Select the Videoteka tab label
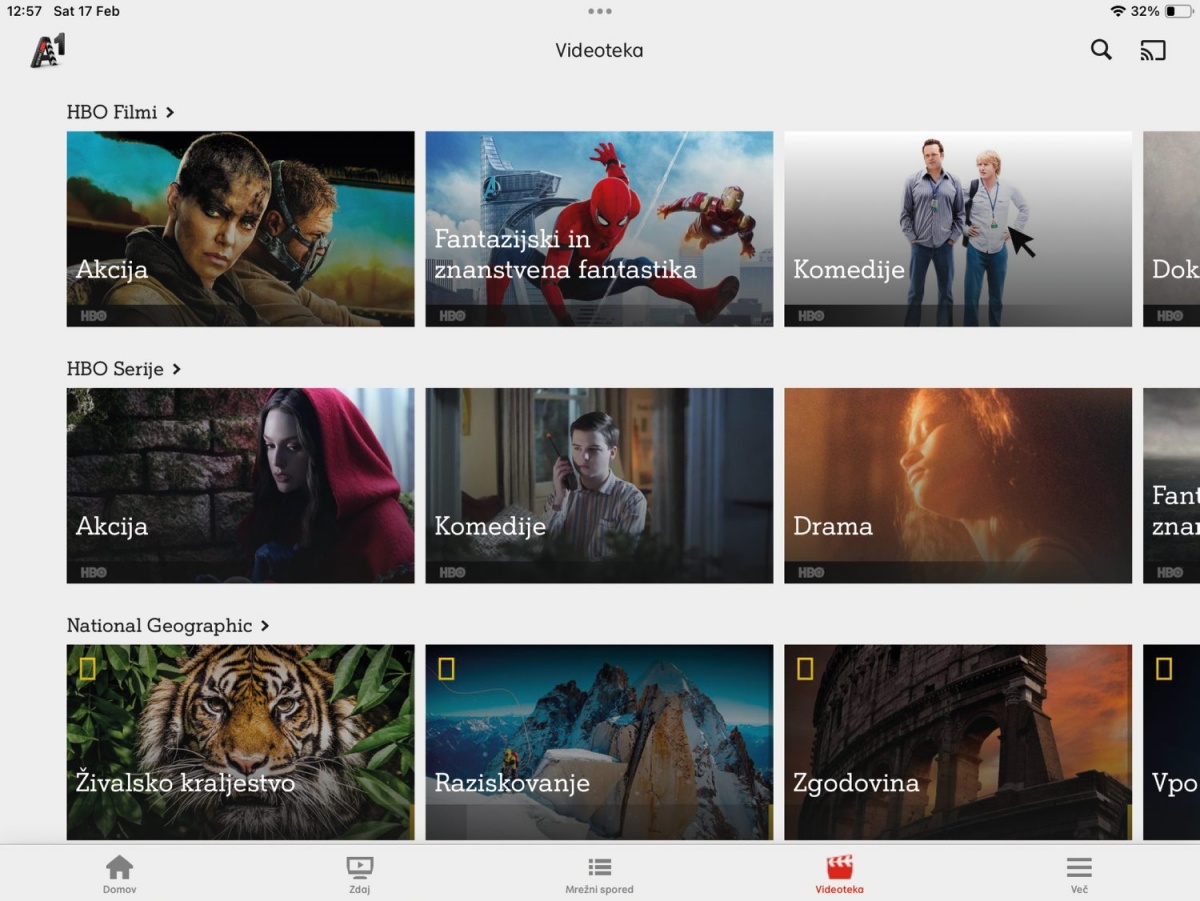Screen dimensions: 1200x901 [x=840, y=889]
